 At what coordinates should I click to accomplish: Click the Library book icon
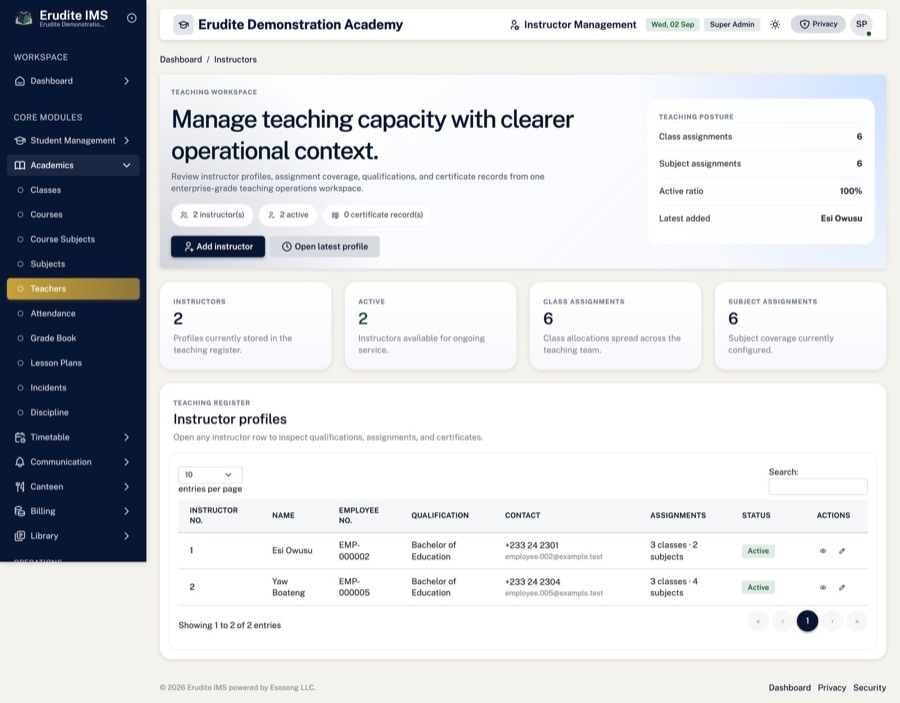pyautogui.click(x=20, y=536)
